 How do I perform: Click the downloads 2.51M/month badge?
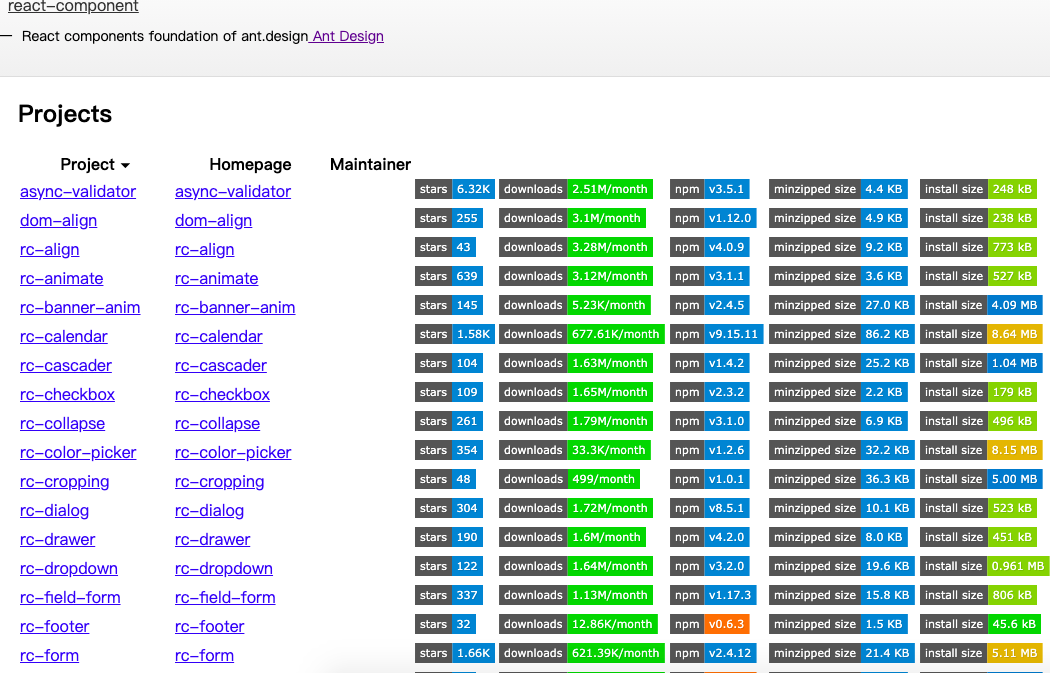(575, 190)
